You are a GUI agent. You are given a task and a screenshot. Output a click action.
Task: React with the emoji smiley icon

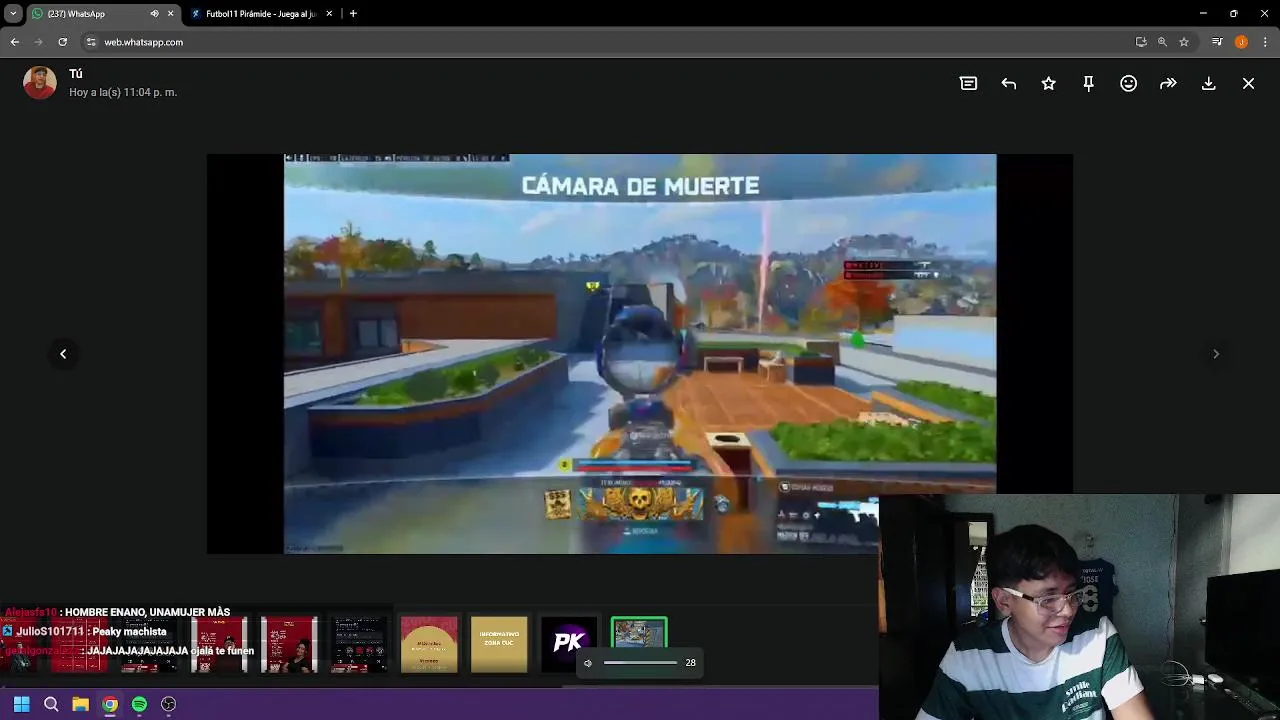[1128, 84]
